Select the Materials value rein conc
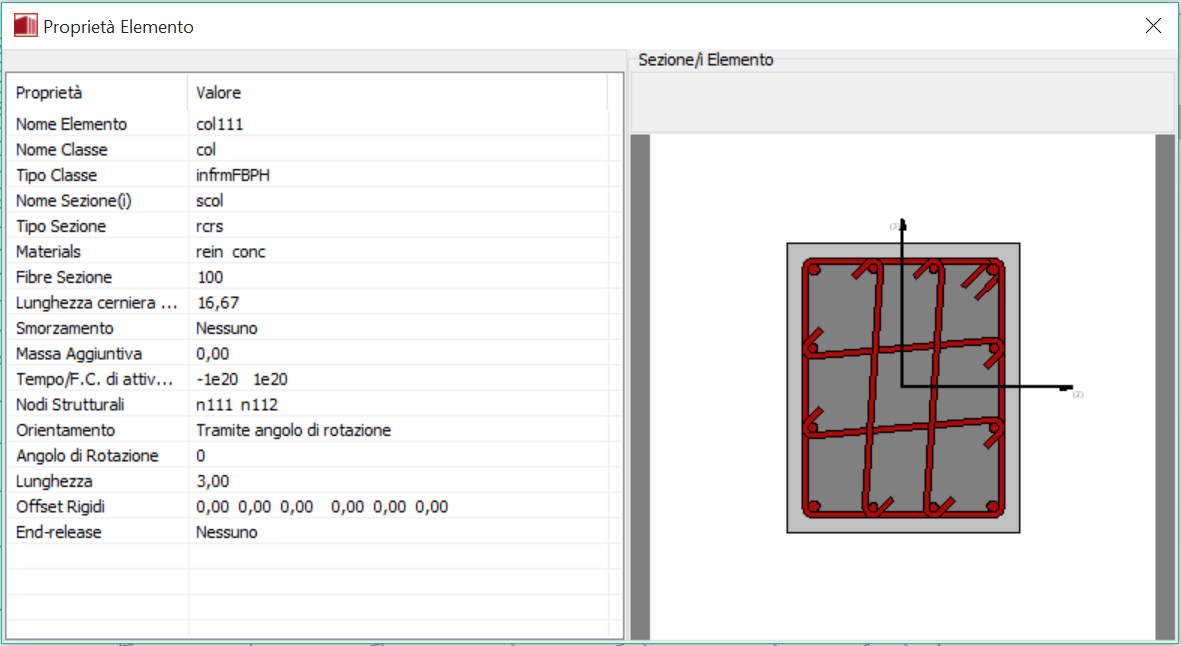This screenshot has width=1181, height=646. tap(231, 252)
